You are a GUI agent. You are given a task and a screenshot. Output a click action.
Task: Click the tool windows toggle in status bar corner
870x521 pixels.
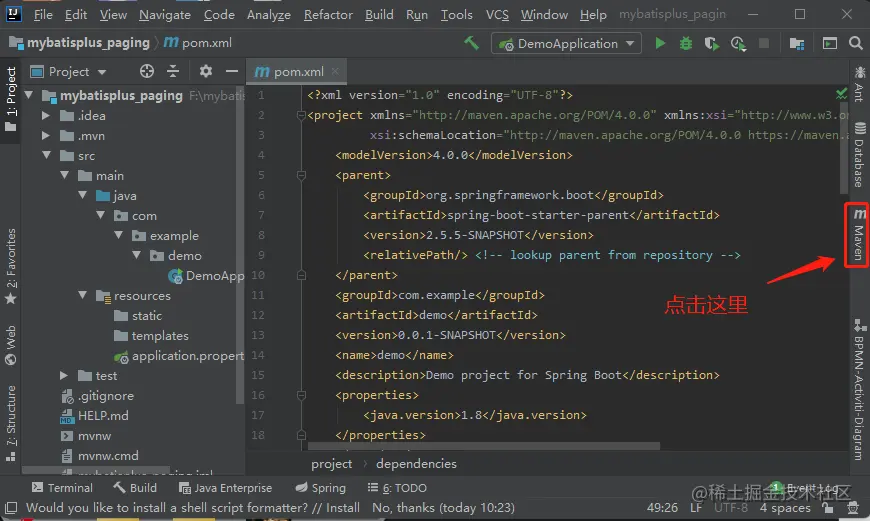[11, 507]
